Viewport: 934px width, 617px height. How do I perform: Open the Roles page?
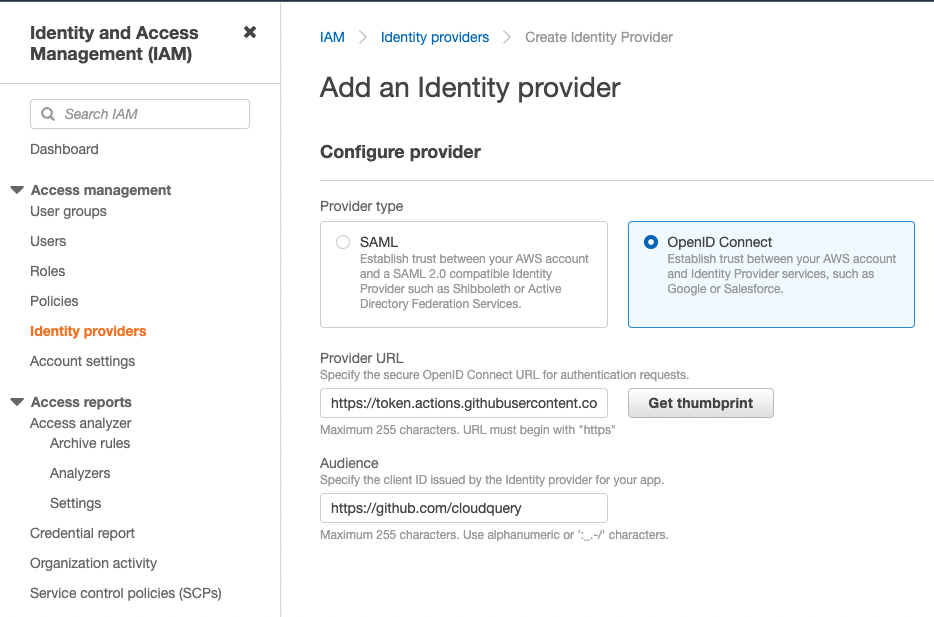[x=48, y=271]
